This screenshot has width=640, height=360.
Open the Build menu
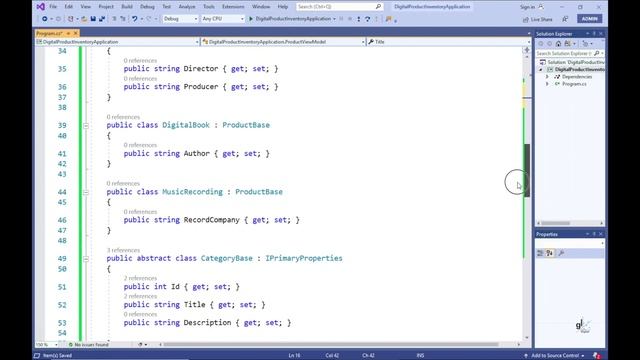(x=127, y=7)
